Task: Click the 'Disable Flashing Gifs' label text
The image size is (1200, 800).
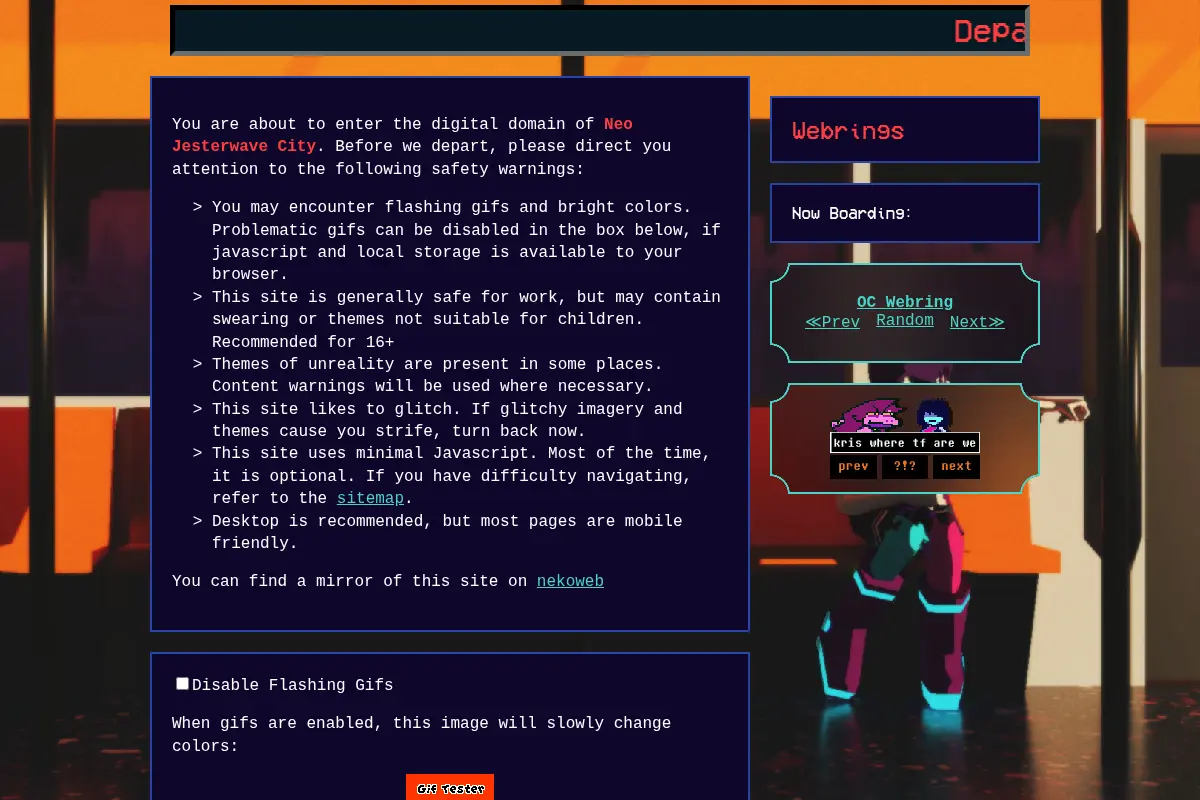Action: pos(293,685)
